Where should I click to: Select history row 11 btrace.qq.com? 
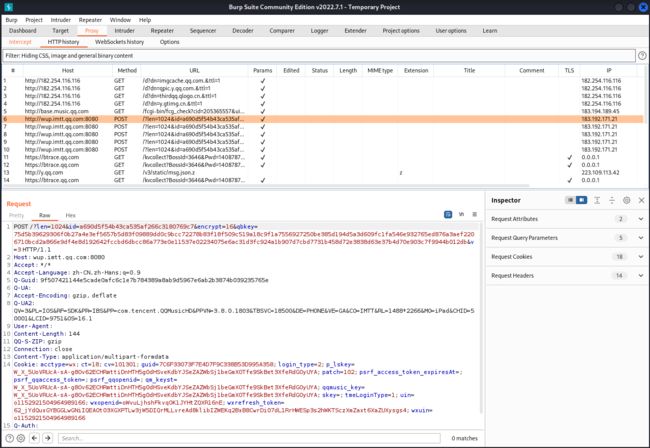(323, 157)
